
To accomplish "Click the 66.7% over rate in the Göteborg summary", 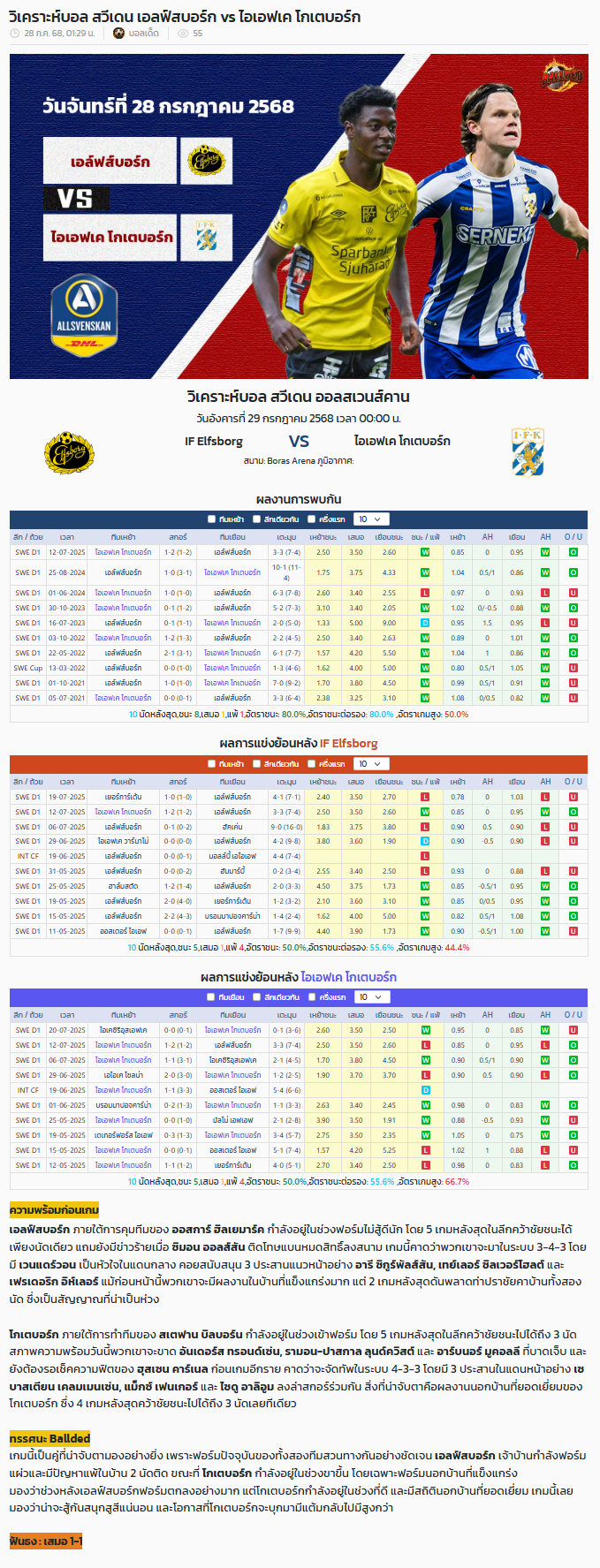I will coord(457,1182).
